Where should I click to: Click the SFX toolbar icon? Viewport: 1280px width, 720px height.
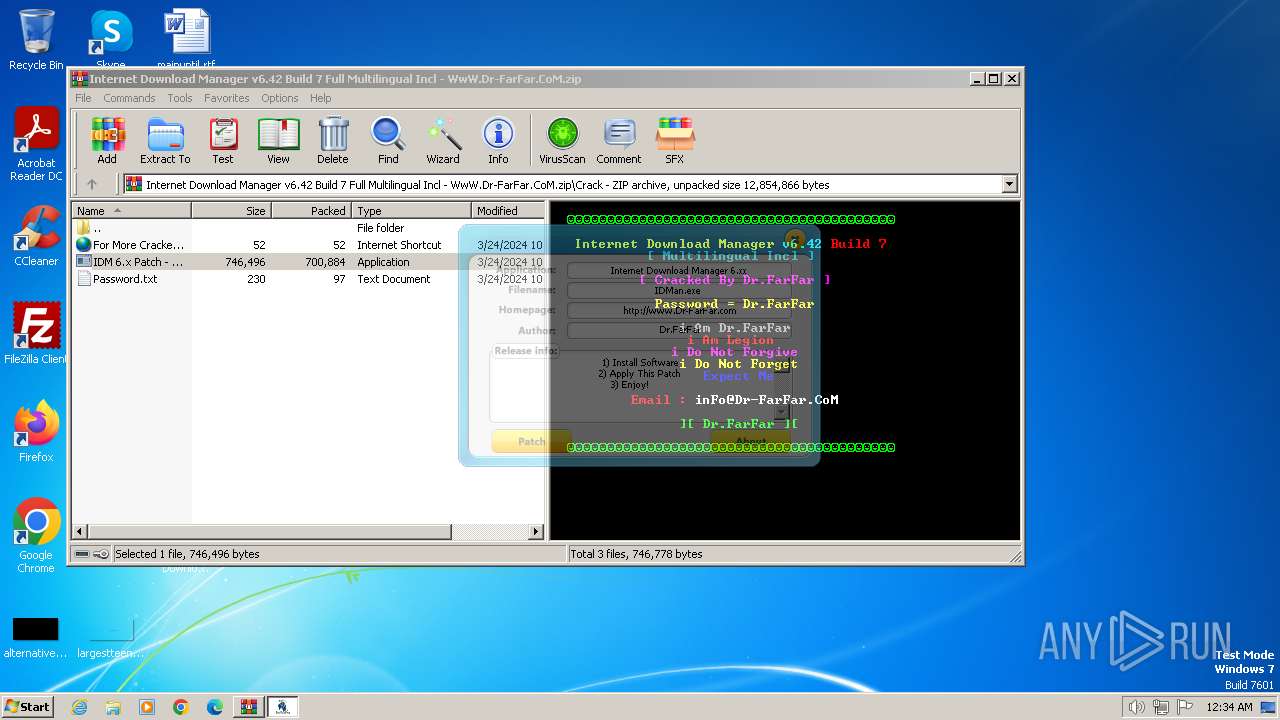(675, 141)
